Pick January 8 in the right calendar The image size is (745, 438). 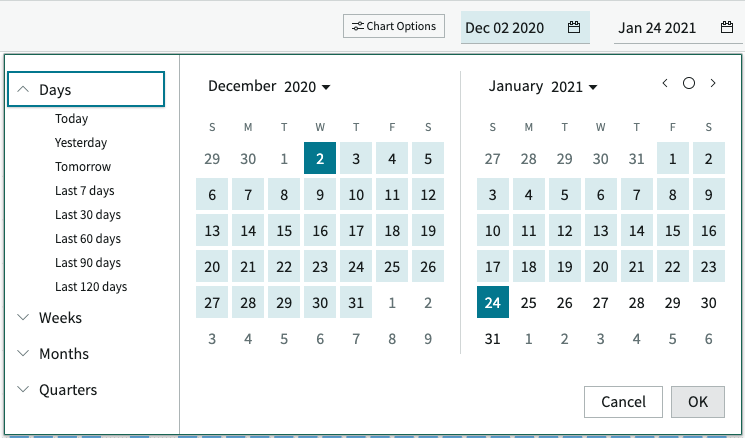click(x=672, y=194)
